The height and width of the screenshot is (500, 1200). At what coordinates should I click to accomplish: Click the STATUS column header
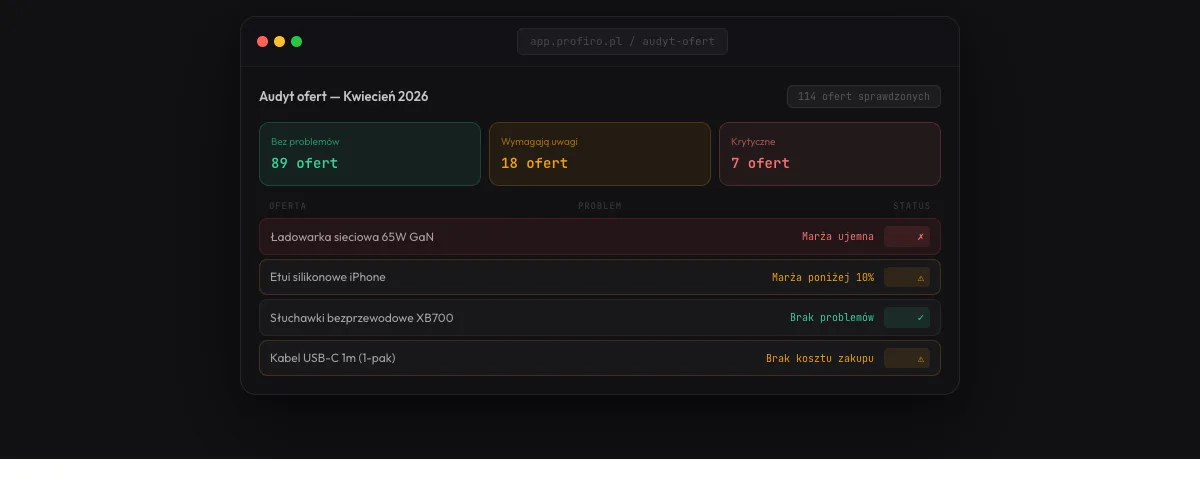click(x=912, y=206)
